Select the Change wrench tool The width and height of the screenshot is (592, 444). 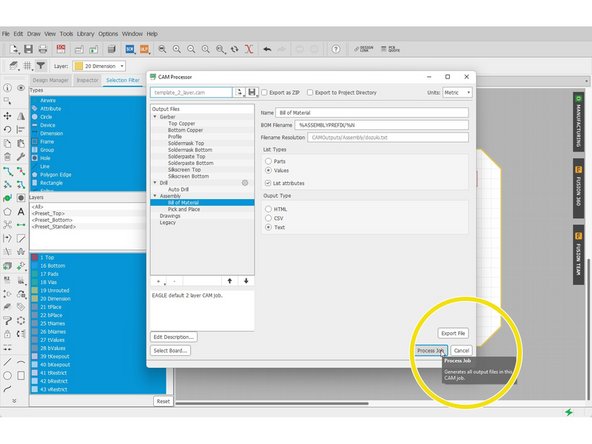pos(21,156)
